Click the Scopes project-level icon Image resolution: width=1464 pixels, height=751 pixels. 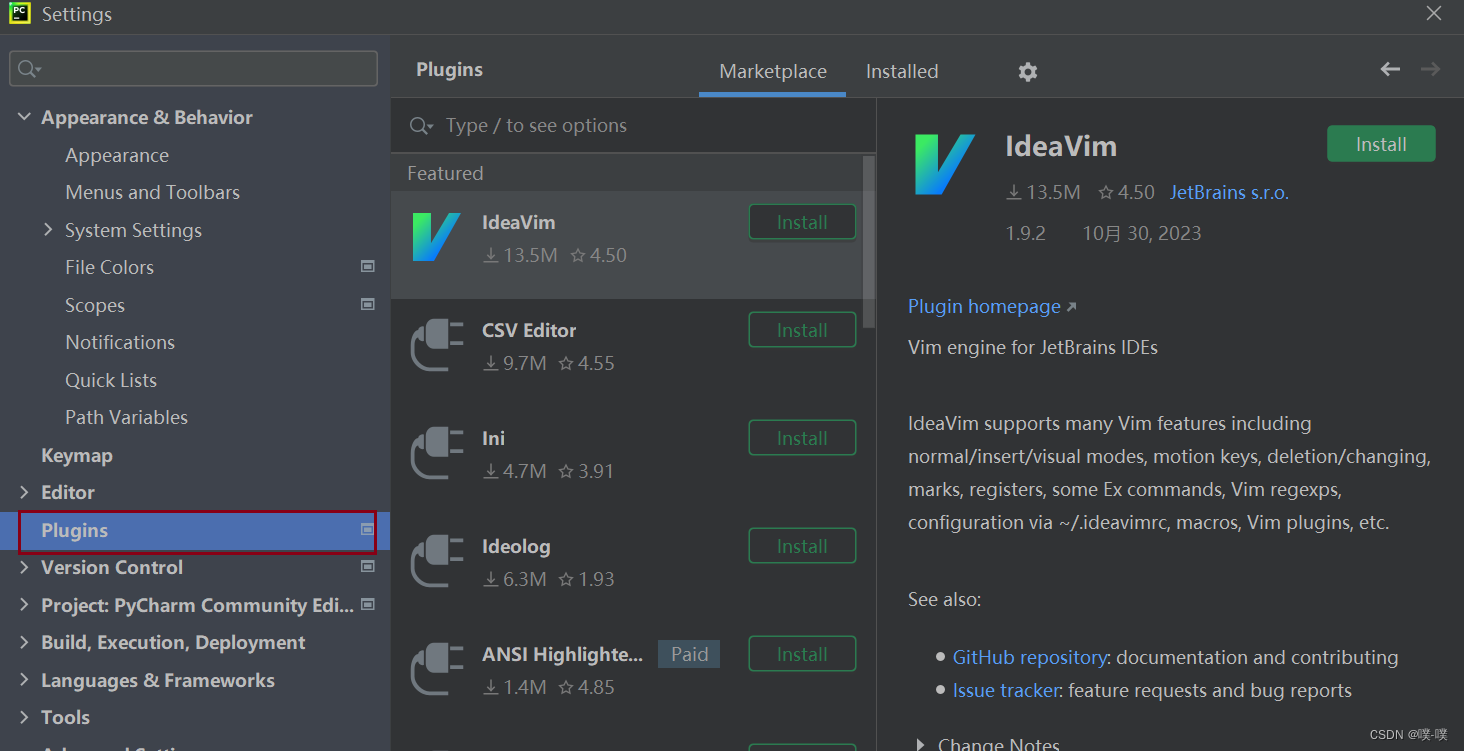click(368, 304)
